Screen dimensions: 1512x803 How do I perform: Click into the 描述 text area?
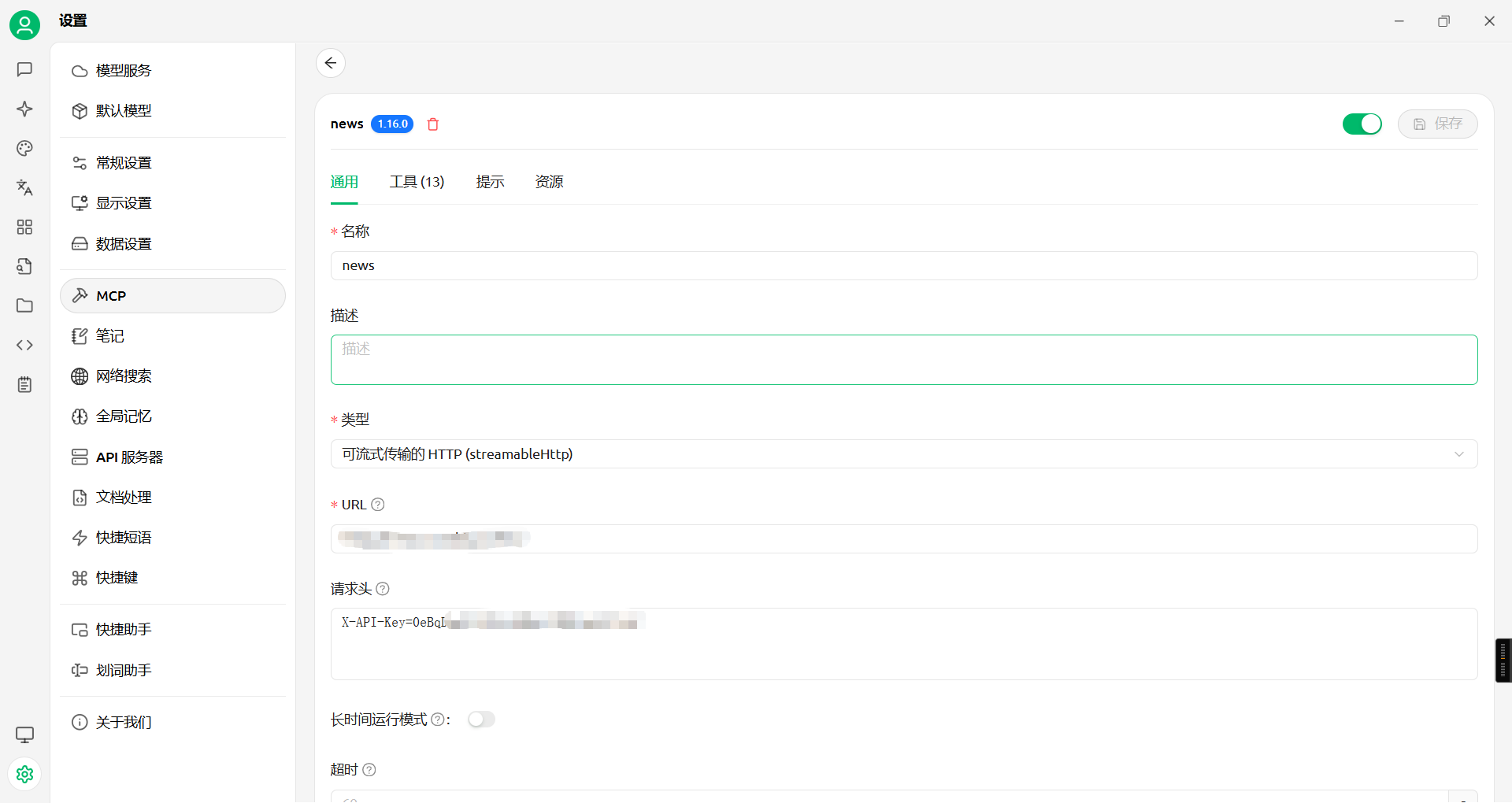point(903,361)
